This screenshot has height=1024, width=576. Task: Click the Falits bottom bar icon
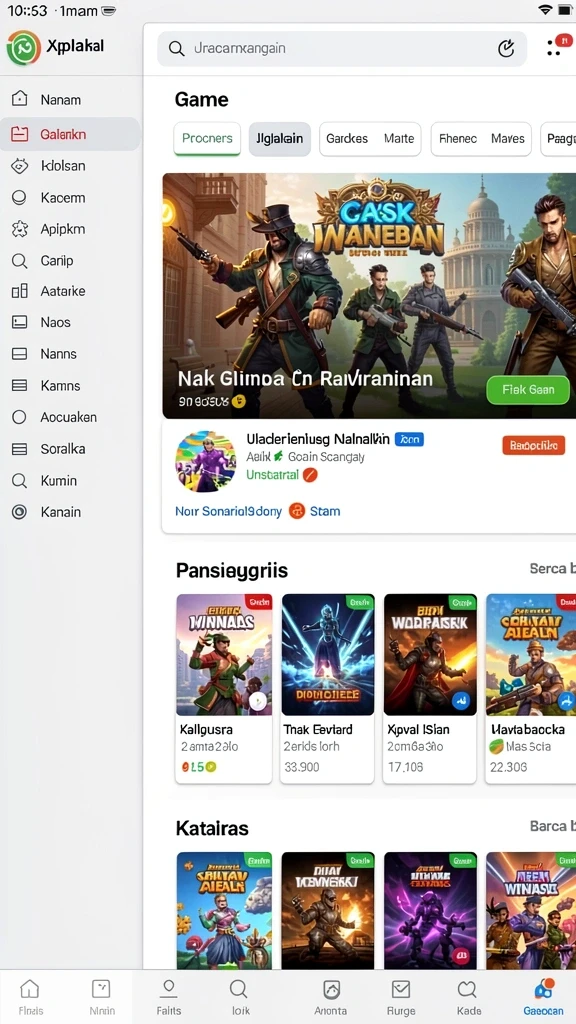[168, 989]
